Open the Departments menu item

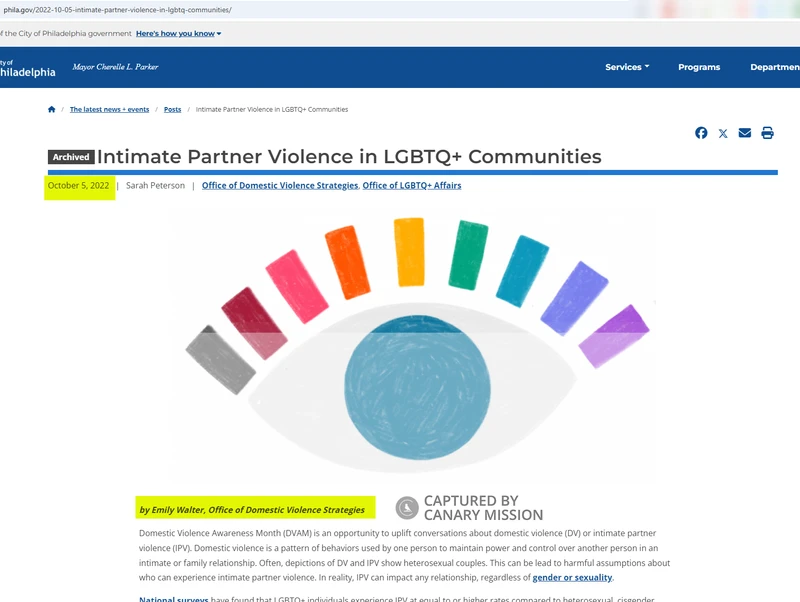click(774, 67)
